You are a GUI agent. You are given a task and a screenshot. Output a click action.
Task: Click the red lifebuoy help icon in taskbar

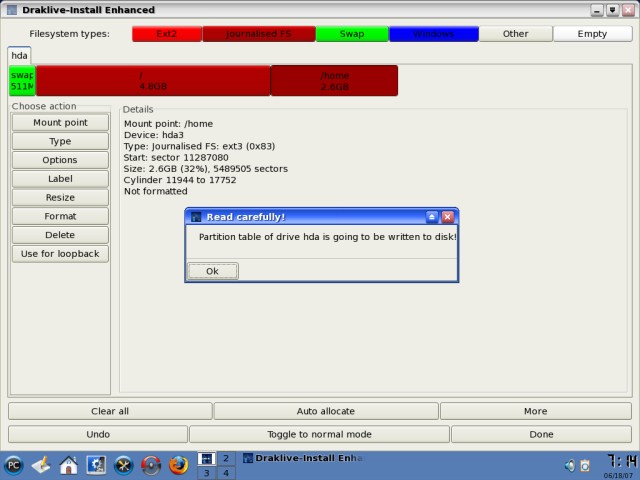click(152, 465)
